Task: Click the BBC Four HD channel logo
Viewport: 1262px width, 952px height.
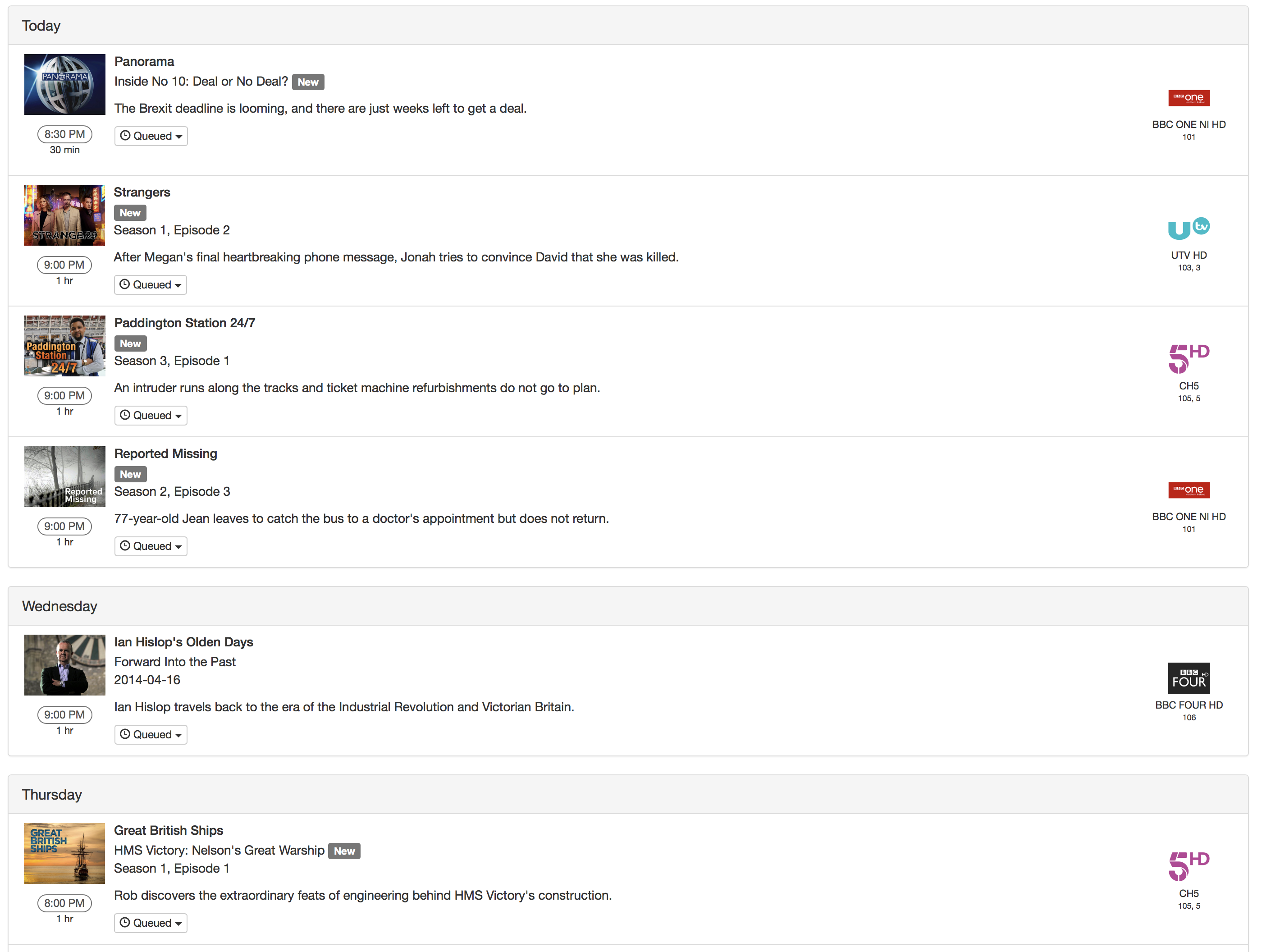Action: pos(1189,678)
